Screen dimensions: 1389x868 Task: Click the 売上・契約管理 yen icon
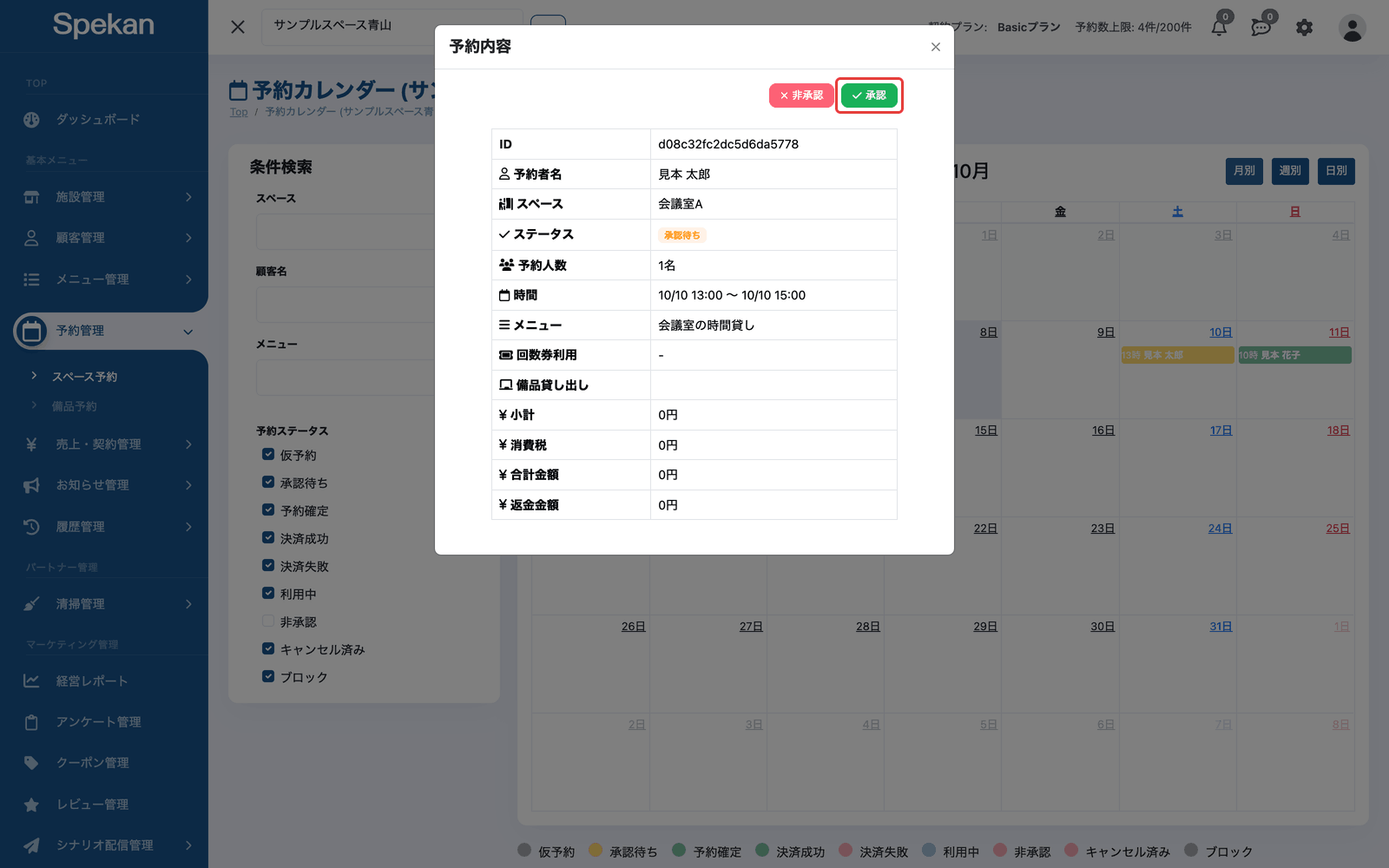31,444
